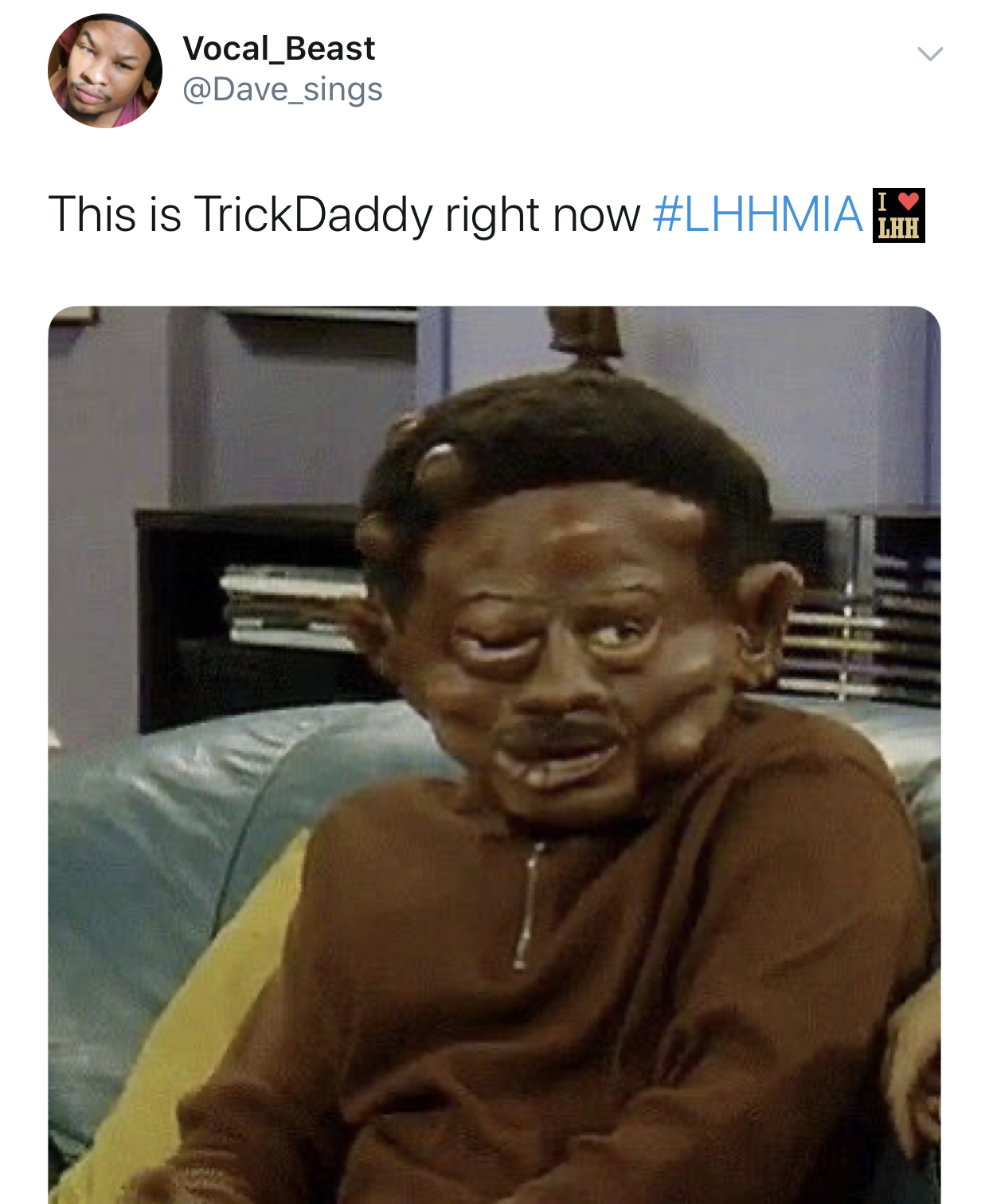Click the sweater zipper in the photo
The width and height of the screenshot is (989, 1204).
[x=528, y=906]
